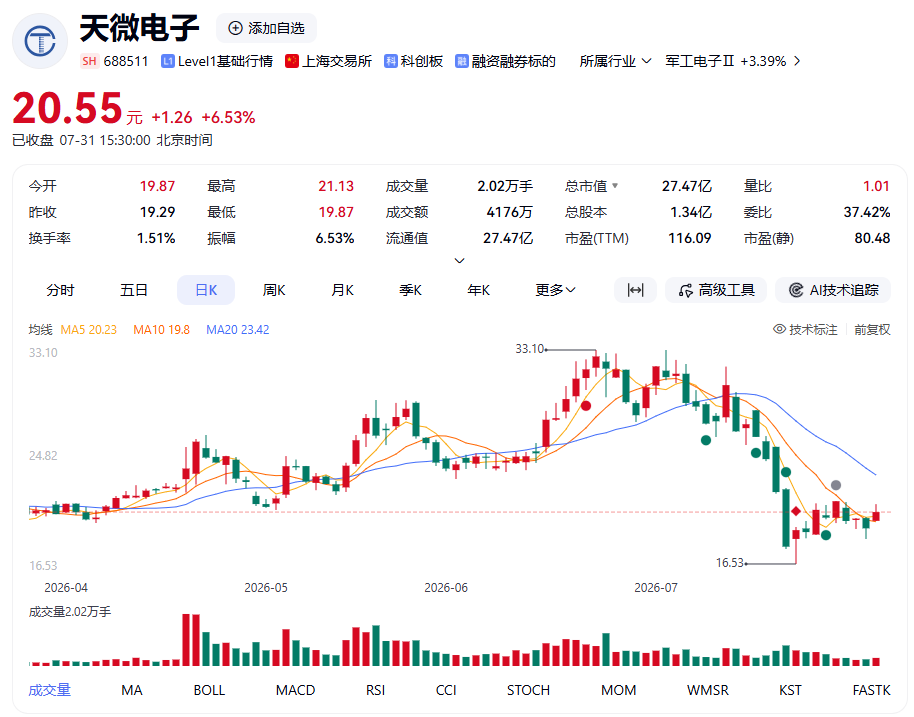914x717 pixels.
Task: Click the 科 badge icon beside 科创板
Action: (x=391, y=61)
